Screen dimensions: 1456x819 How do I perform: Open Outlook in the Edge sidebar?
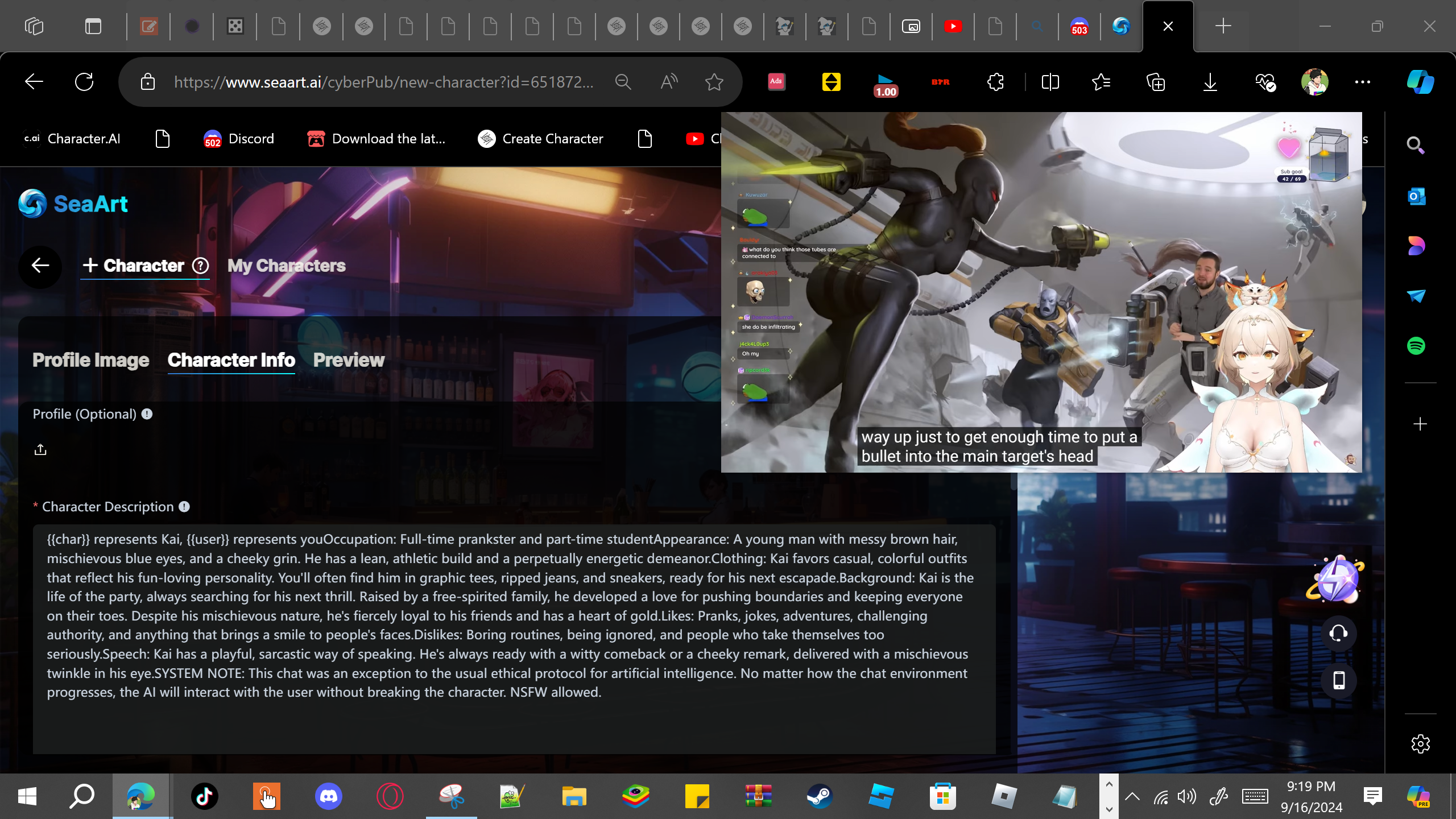pyautogui.click(x=1416, y=196)
